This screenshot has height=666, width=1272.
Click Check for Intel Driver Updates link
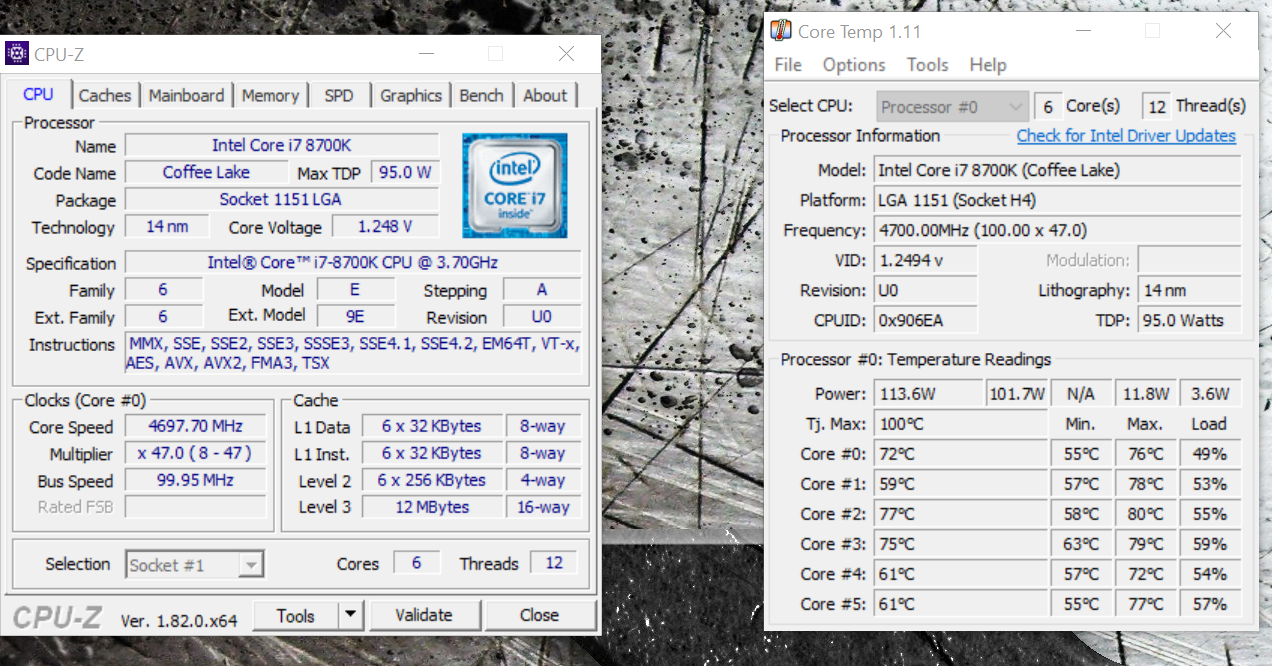(1126, 136)
